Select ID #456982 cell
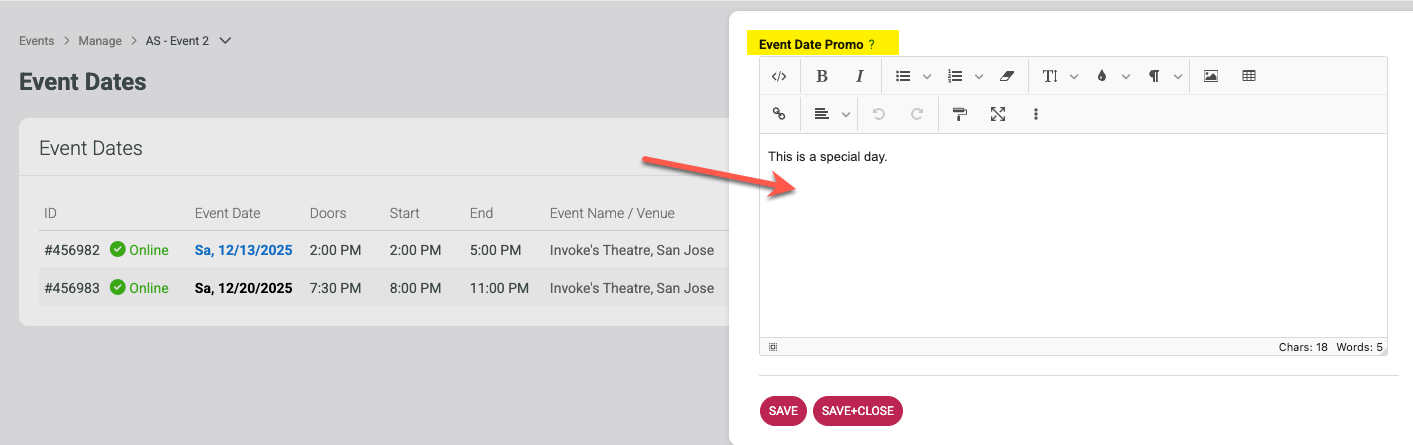This screenshot has height=445, width=1413. (x=72, y=250)
